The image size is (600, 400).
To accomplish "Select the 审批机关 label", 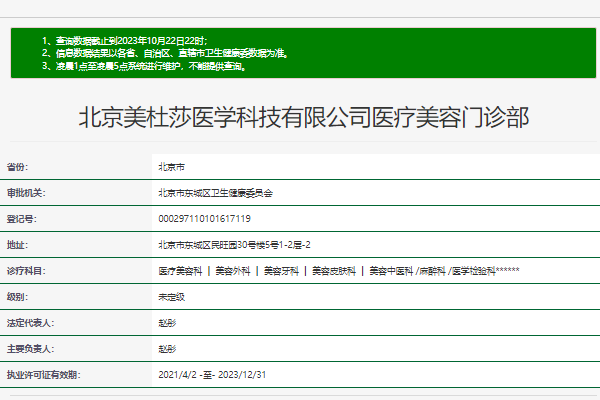I will click(26, 193).
